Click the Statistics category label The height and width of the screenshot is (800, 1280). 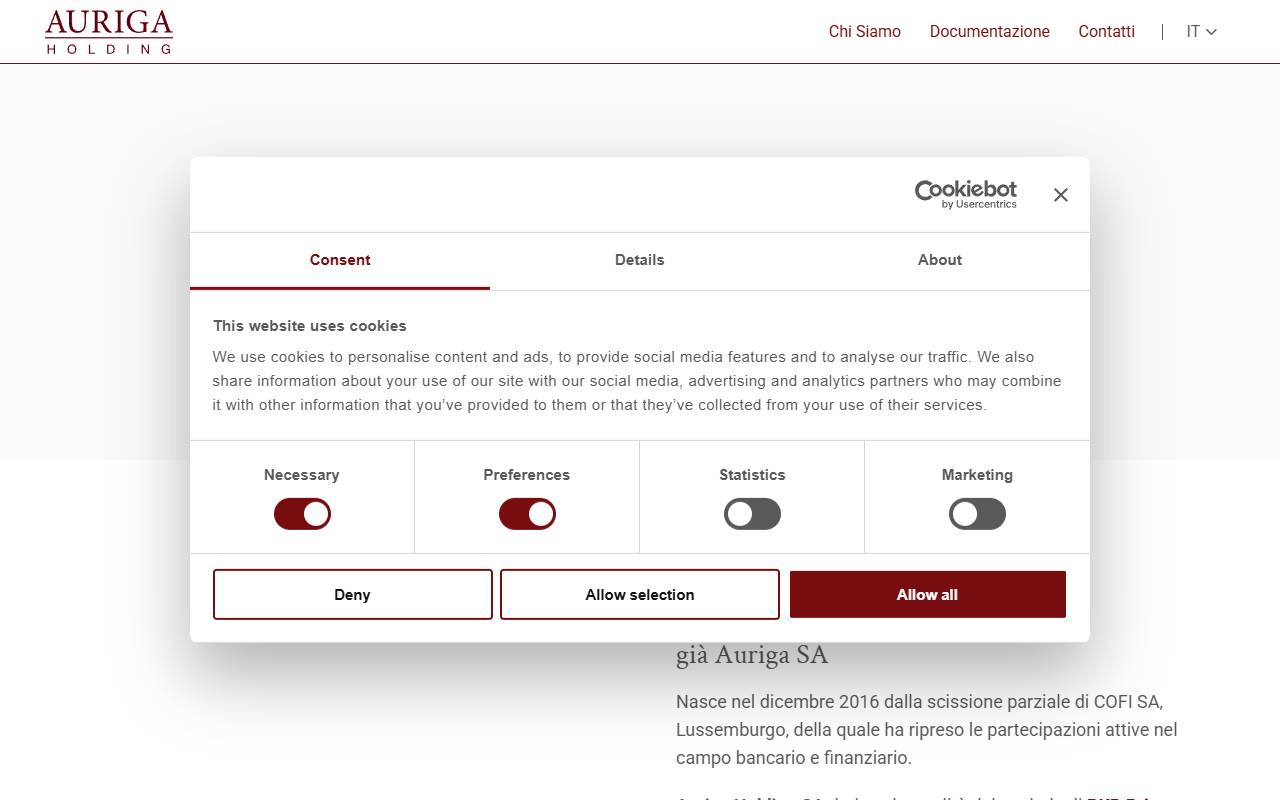(752, 475)
